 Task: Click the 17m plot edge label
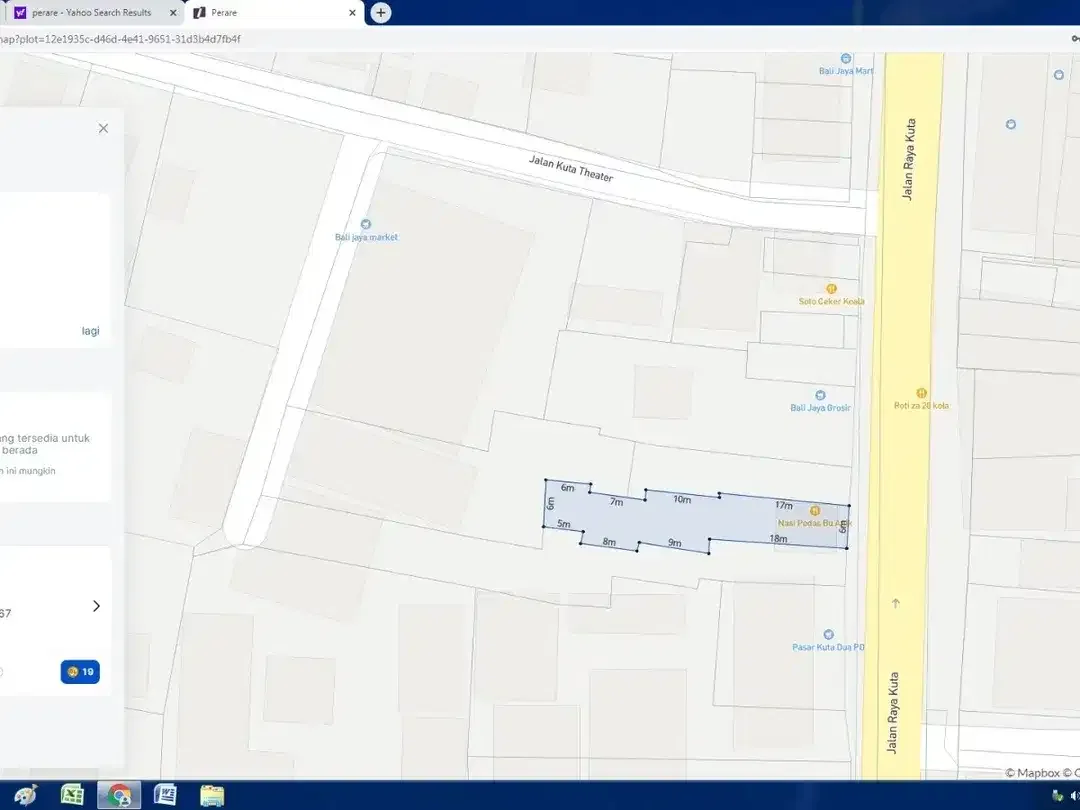[784, 506]
